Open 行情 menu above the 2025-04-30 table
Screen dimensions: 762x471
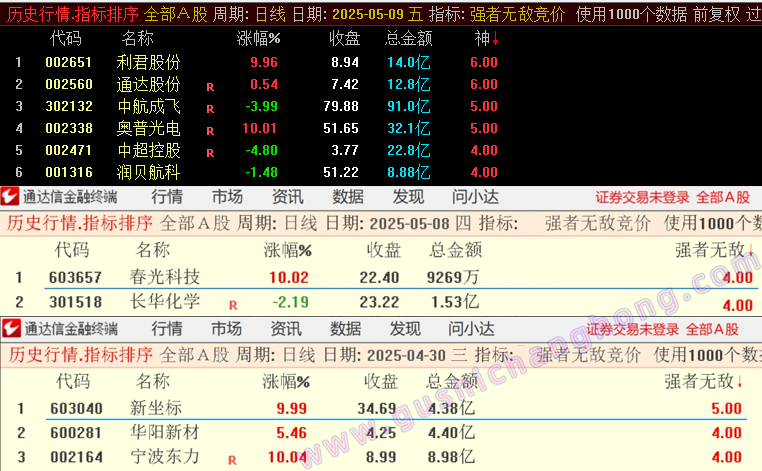point(167,329)
